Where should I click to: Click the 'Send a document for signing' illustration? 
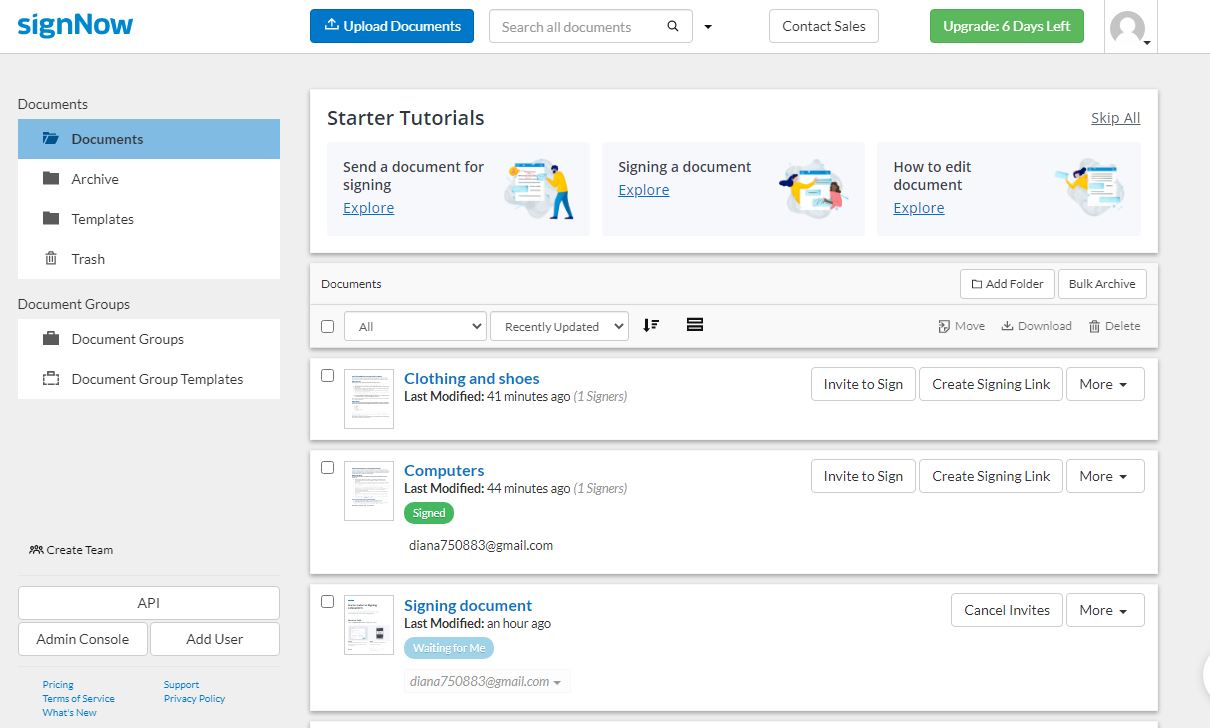(x=540, y=188)
